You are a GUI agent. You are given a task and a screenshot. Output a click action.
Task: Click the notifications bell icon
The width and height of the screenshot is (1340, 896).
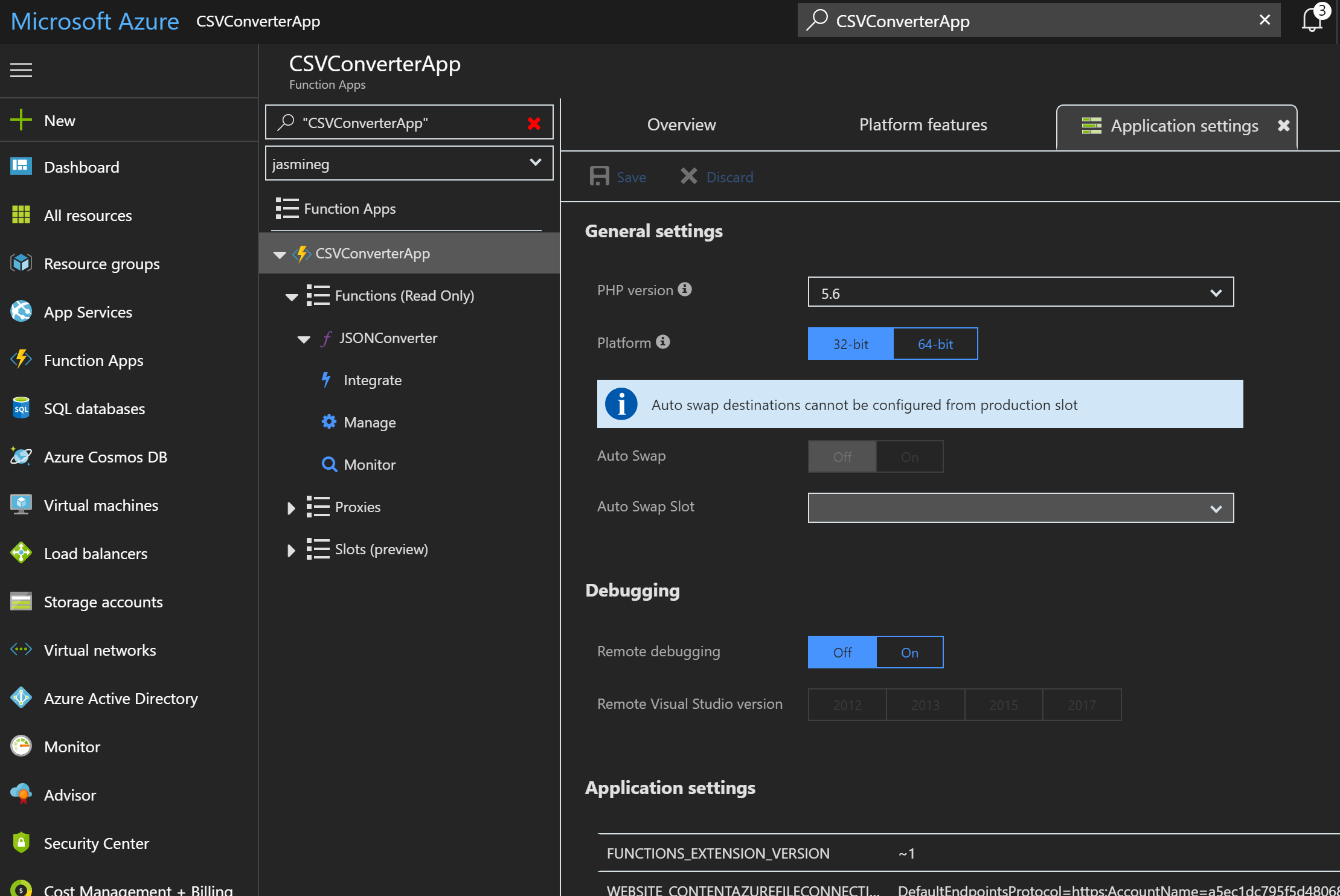[x=1312, y=20]
